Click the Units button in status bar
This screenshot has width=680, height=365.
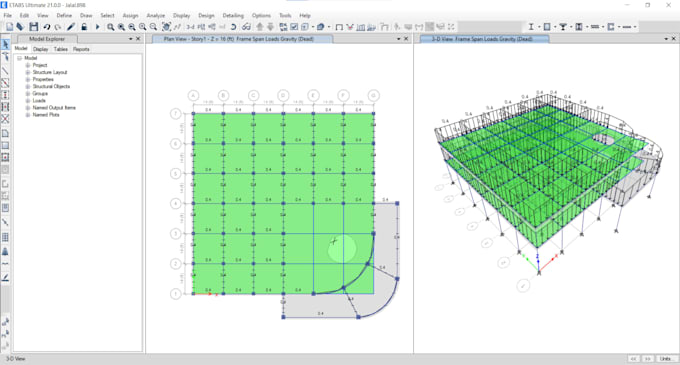(667, 359)
